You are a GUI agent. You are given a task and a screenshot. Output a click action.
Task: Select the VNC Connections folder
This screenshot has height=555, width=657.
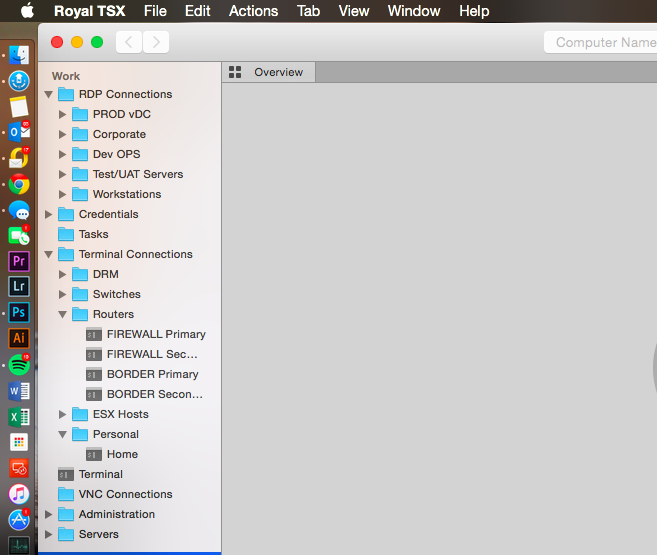[115, 494]
